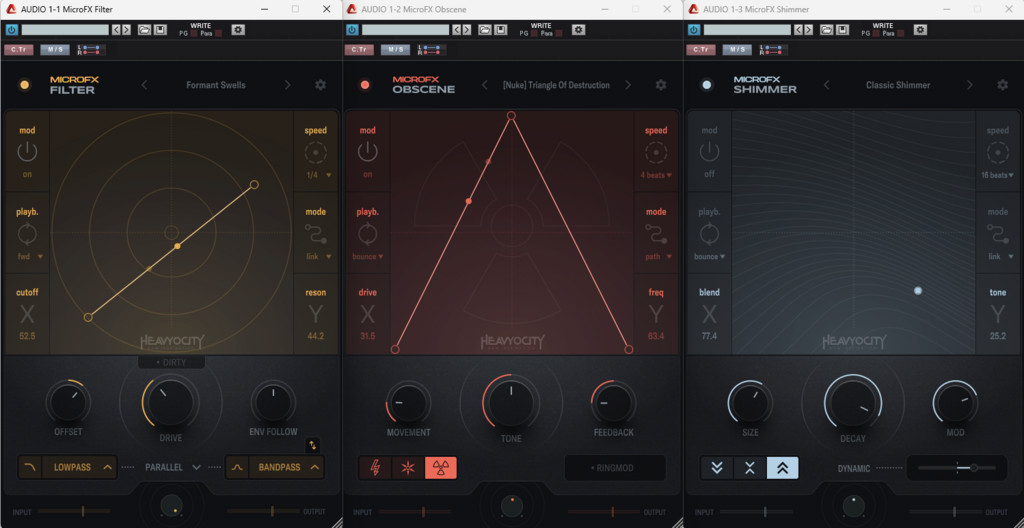Select crossed-arrows pitch mode in Shimmer

coord(750,468)
